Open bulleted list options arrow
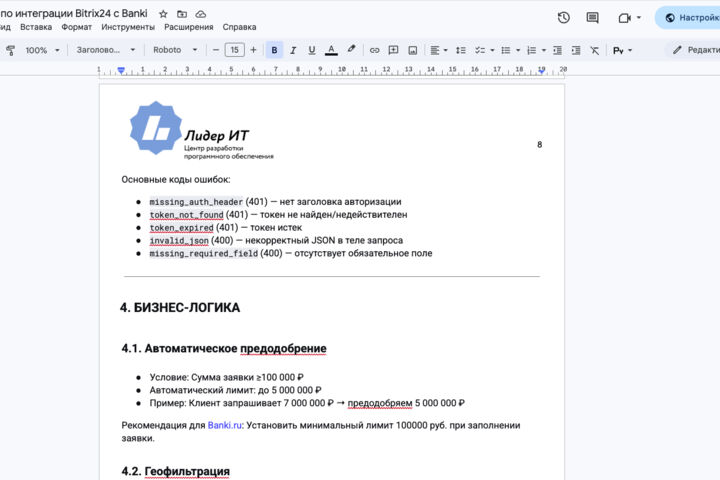 518,50
